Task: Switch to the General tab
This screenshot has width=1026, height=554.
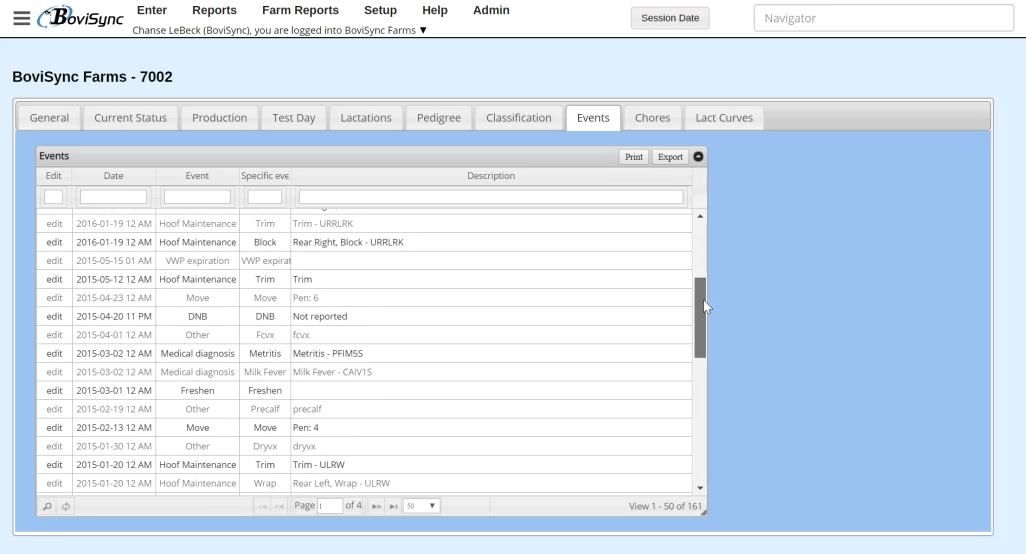Action: (49, 118)
